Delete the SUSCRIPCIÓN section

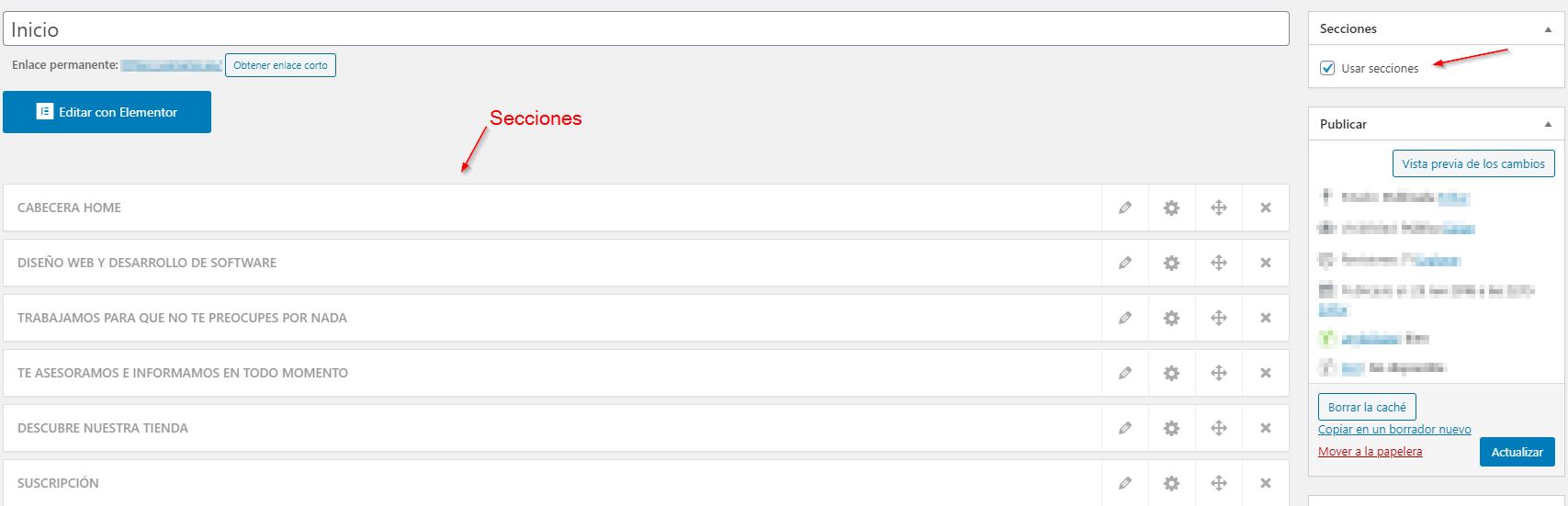pos(1266,483)
